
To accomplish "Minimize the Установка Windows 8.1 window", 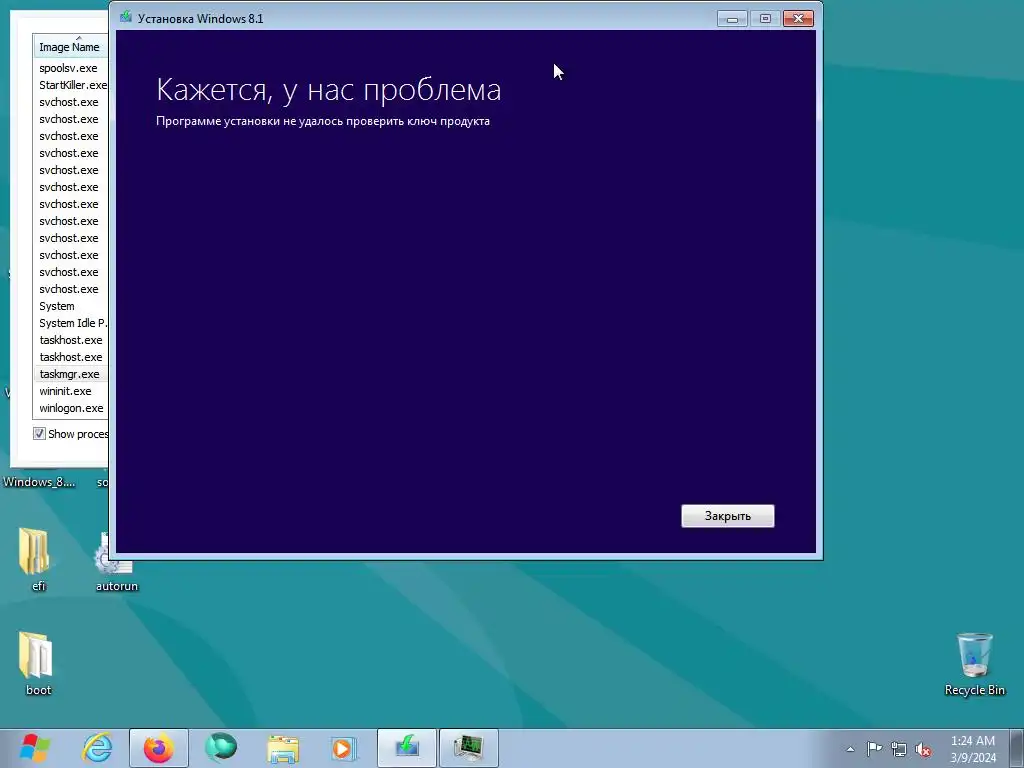I will 732,18.
